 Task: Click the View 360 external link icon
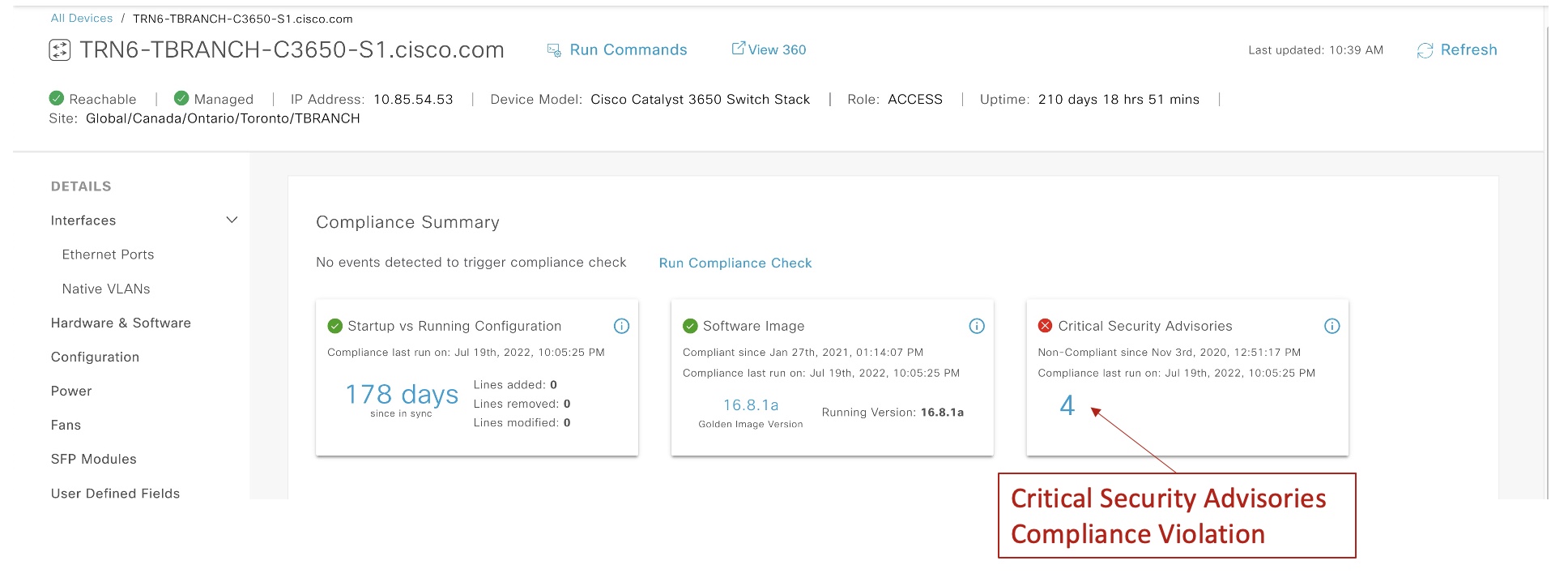(x=738, y=49)
